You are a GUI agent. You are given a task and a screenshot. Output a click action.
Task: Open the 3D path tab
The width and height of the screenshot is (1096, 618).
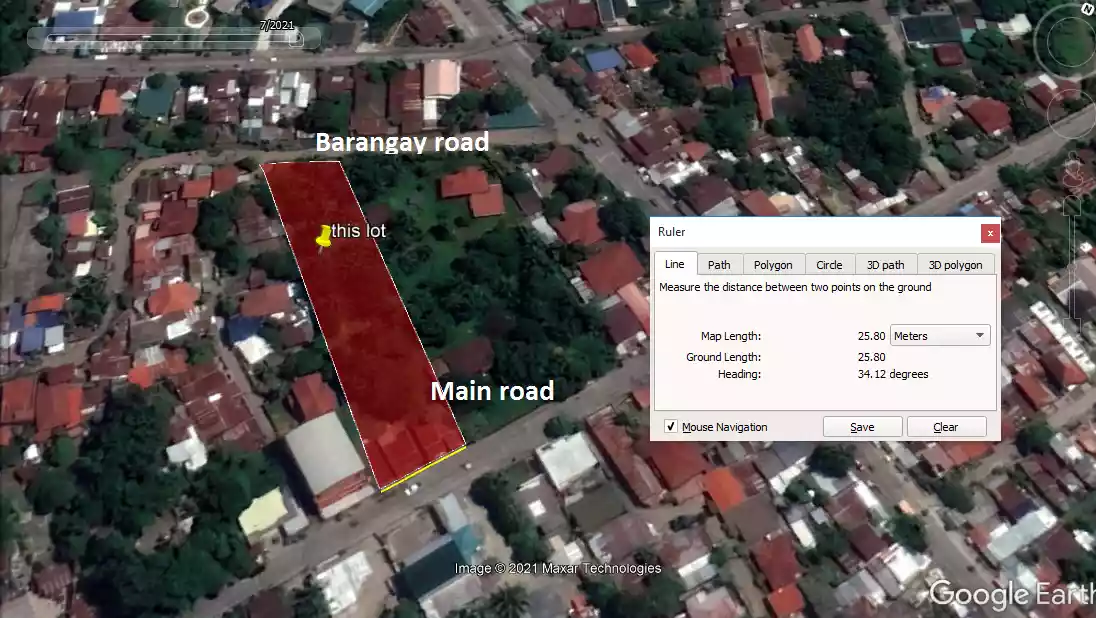pyautogui.click(x=885, y=264)
